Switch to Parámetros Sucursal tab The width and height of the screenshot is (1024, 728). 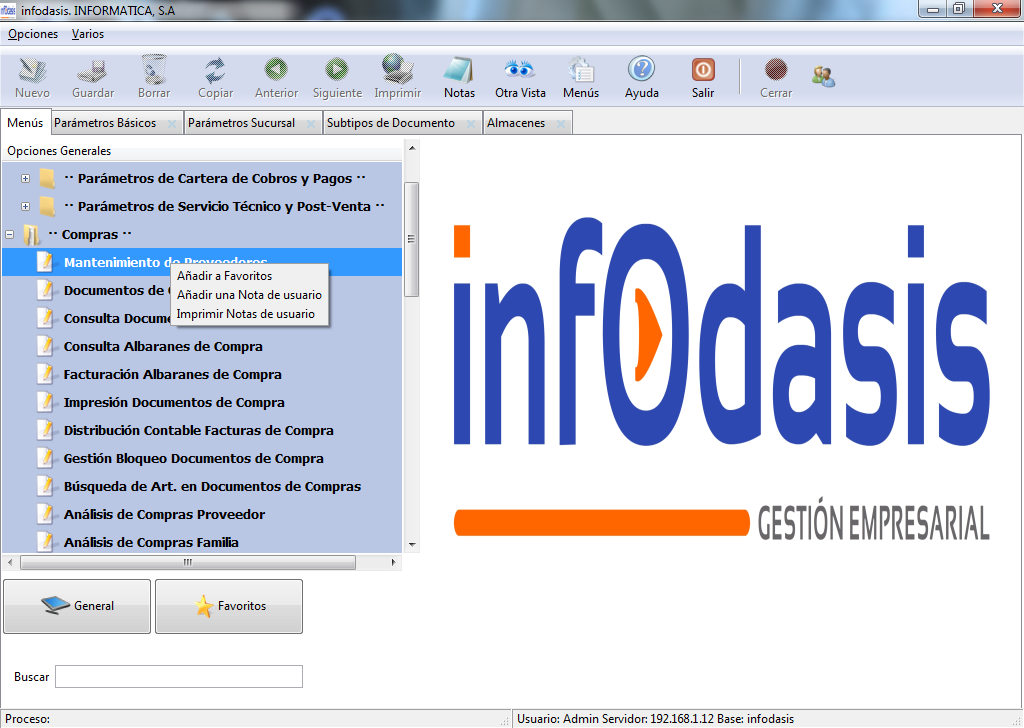(x=241, y=123)
